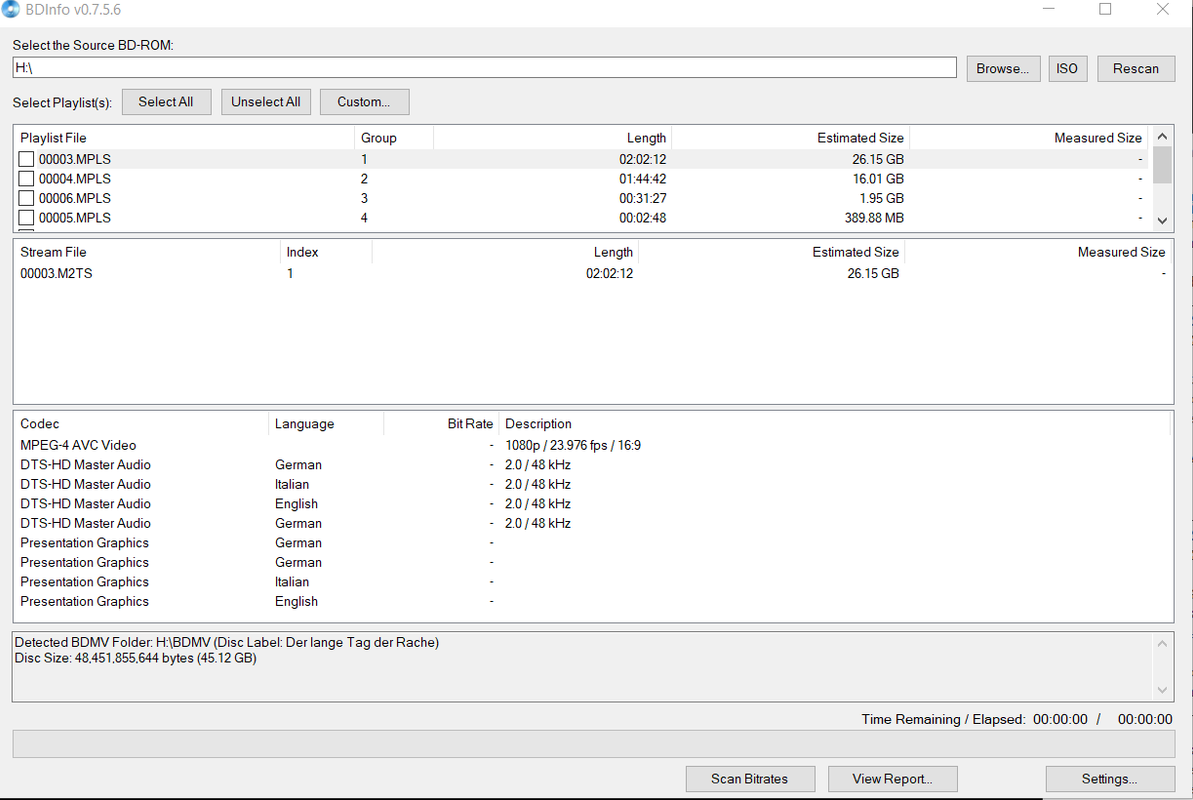1193x800 pixels.
Task: Minimize the BDInfo window
Action: (x=1048, y=9)
